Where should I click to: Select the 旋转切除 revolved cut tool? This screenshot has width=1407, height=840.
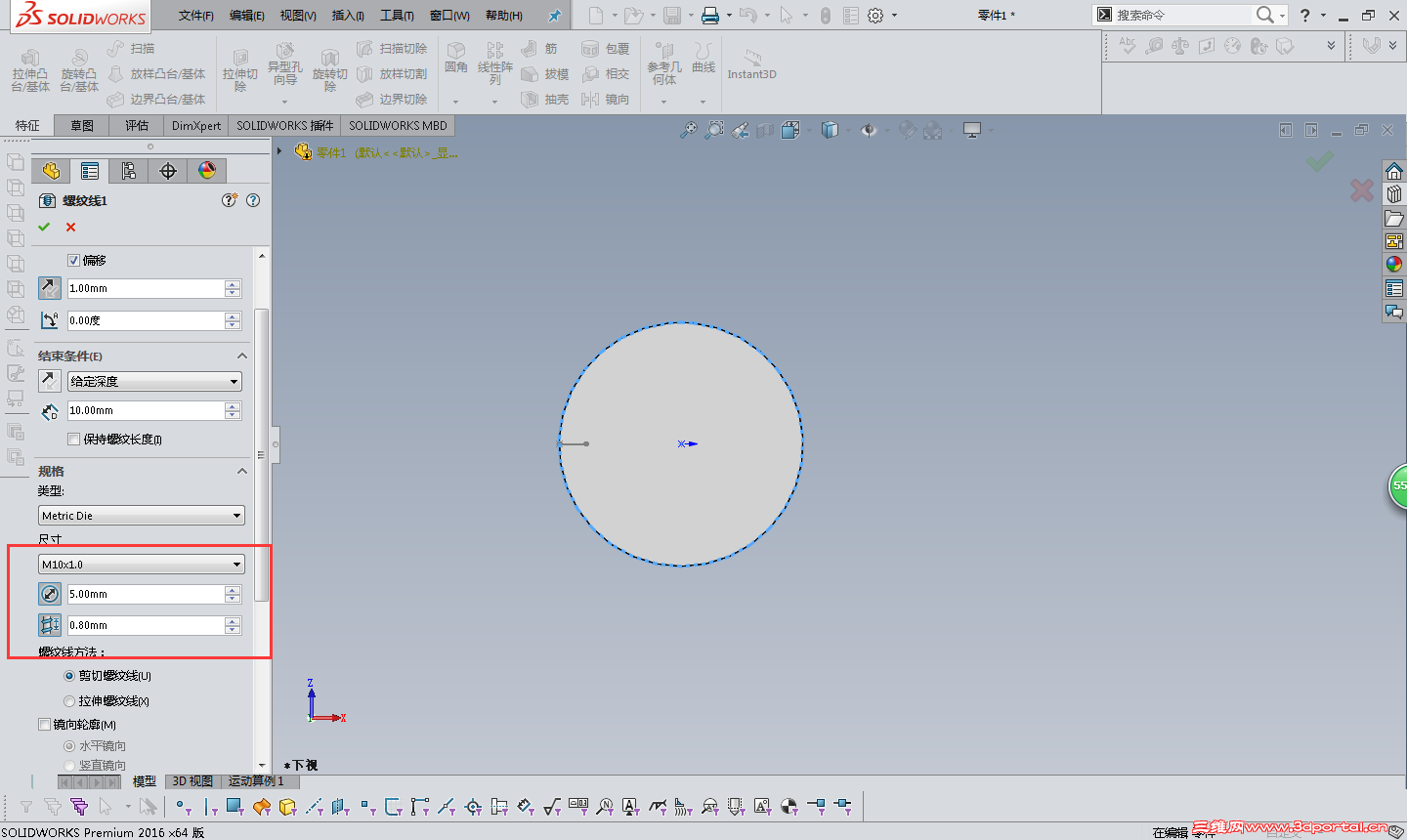329,68
